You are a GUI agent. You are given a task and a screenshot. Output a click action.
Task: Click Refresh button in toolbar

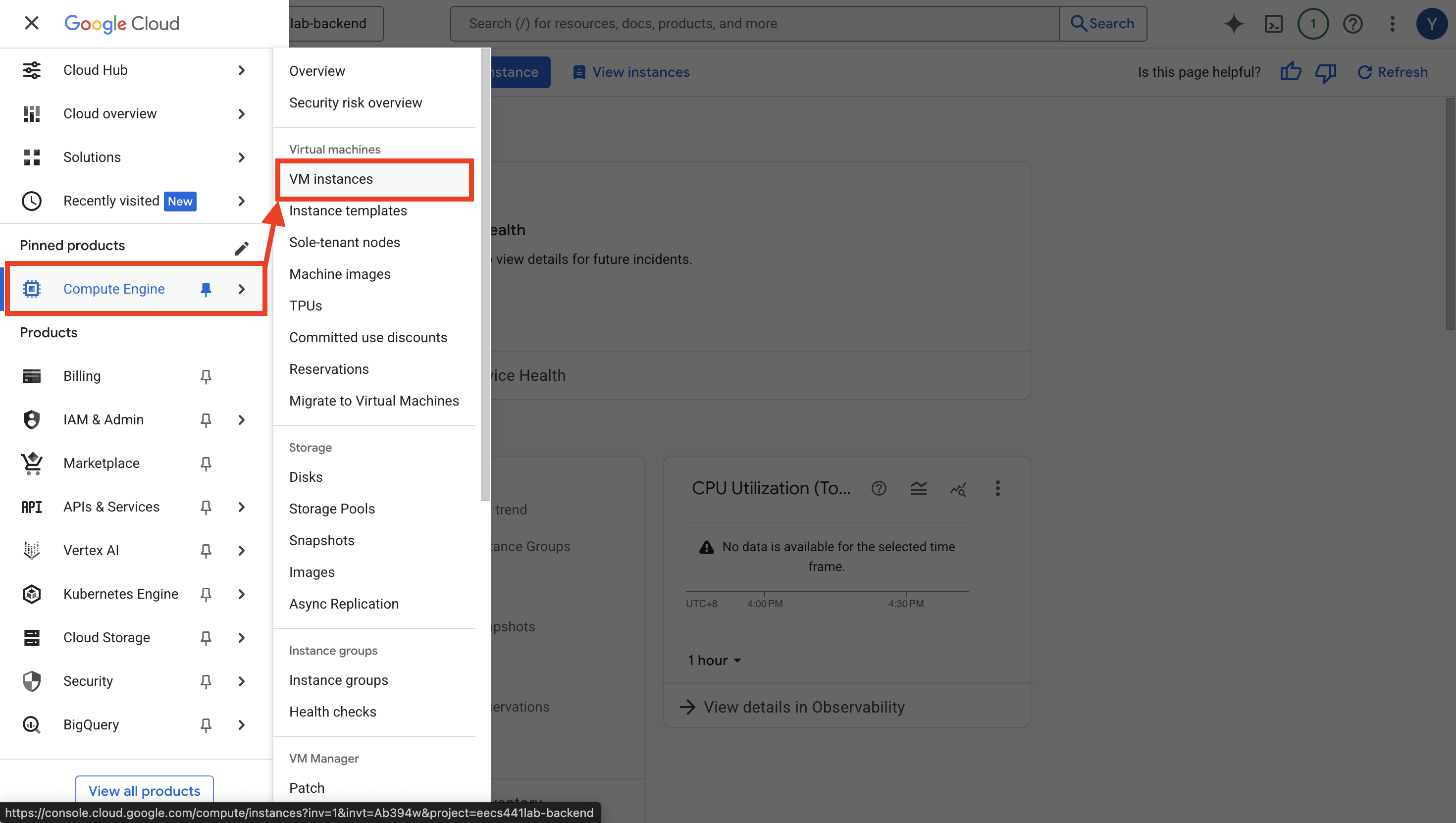click(x=1393, y=72)
